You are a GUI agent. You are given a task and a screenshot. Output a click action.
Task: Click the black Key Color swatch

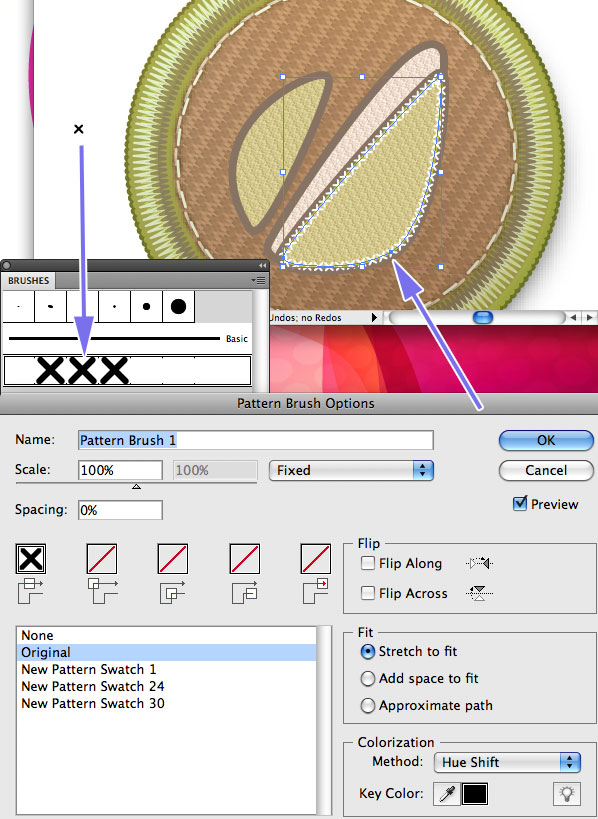(475, 794)
